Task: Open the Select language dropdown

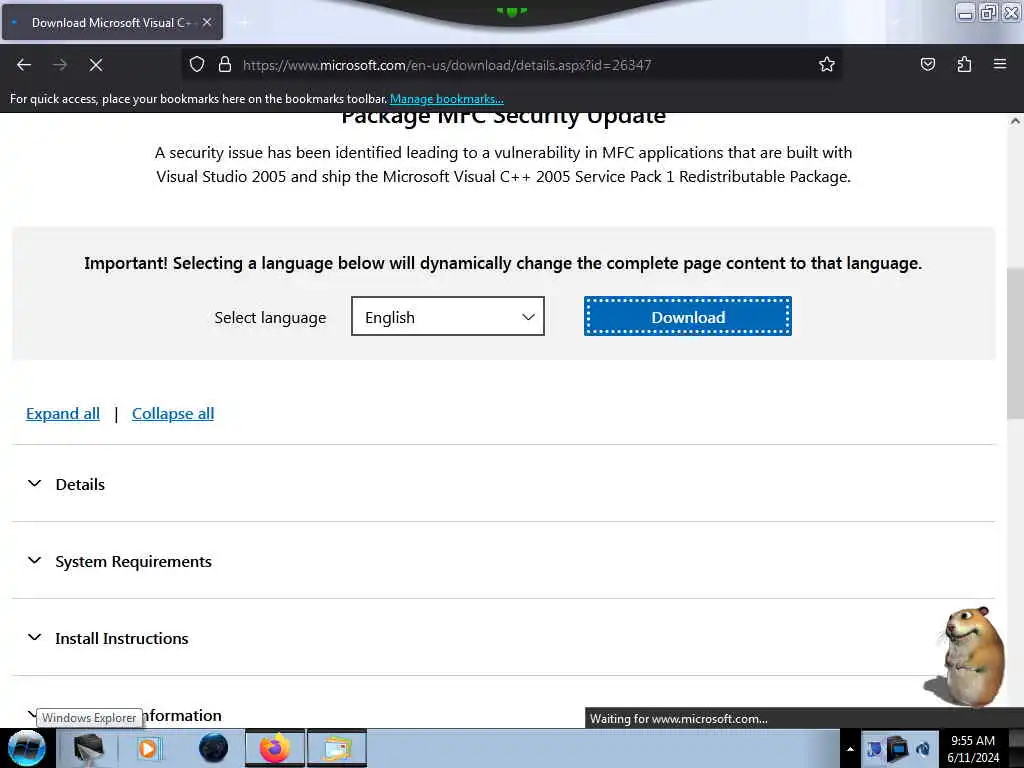Action: pos(447,317)
